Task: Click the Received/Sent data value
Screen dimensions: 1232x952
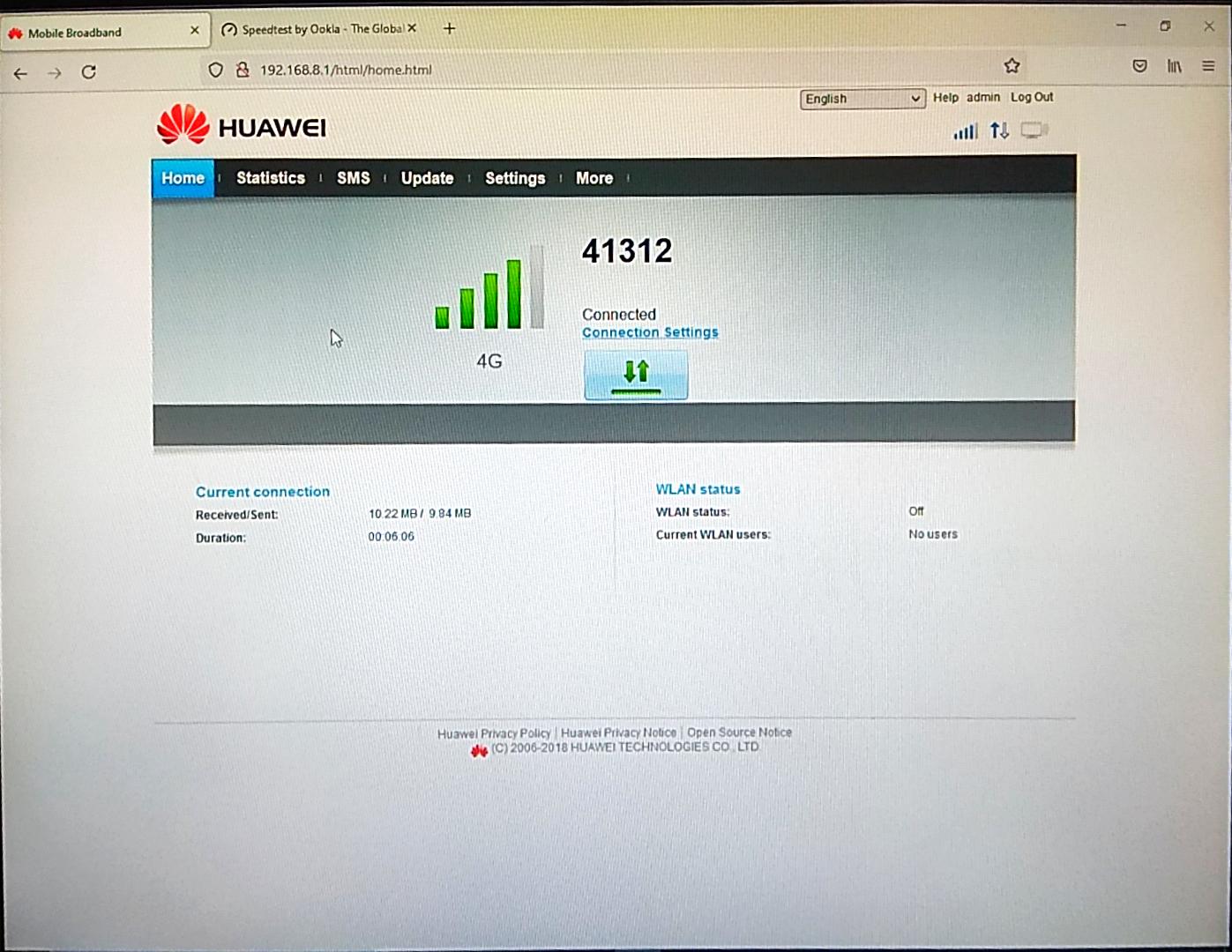Action: [420, 513]
